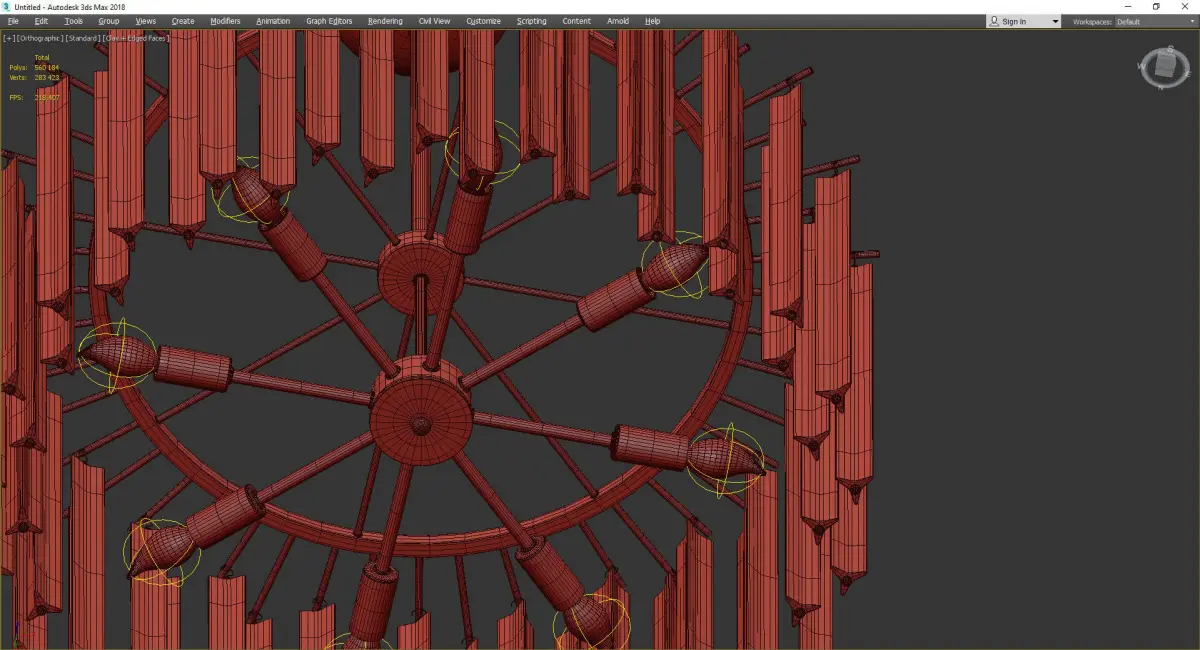Open the Default Edged Faces viewport menu
The image size is (1200, 650).
[135, 38]
